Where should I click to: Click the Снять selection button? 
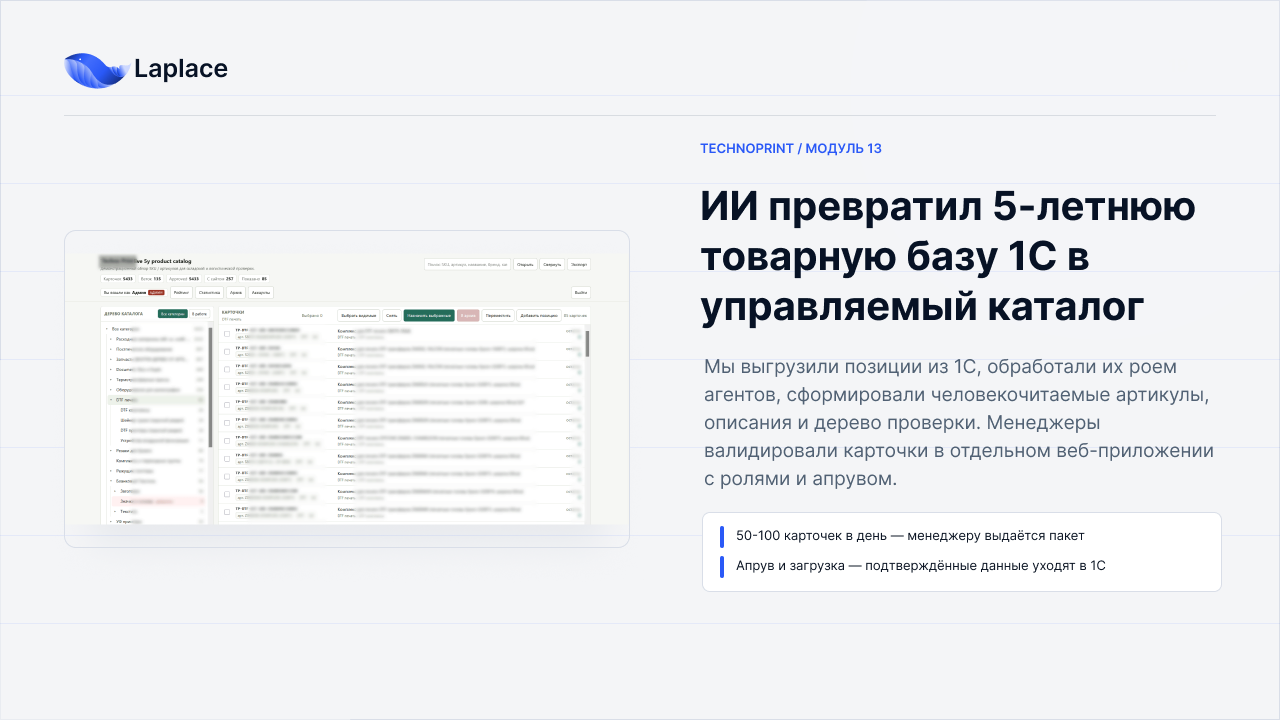(x=392, y=315)
